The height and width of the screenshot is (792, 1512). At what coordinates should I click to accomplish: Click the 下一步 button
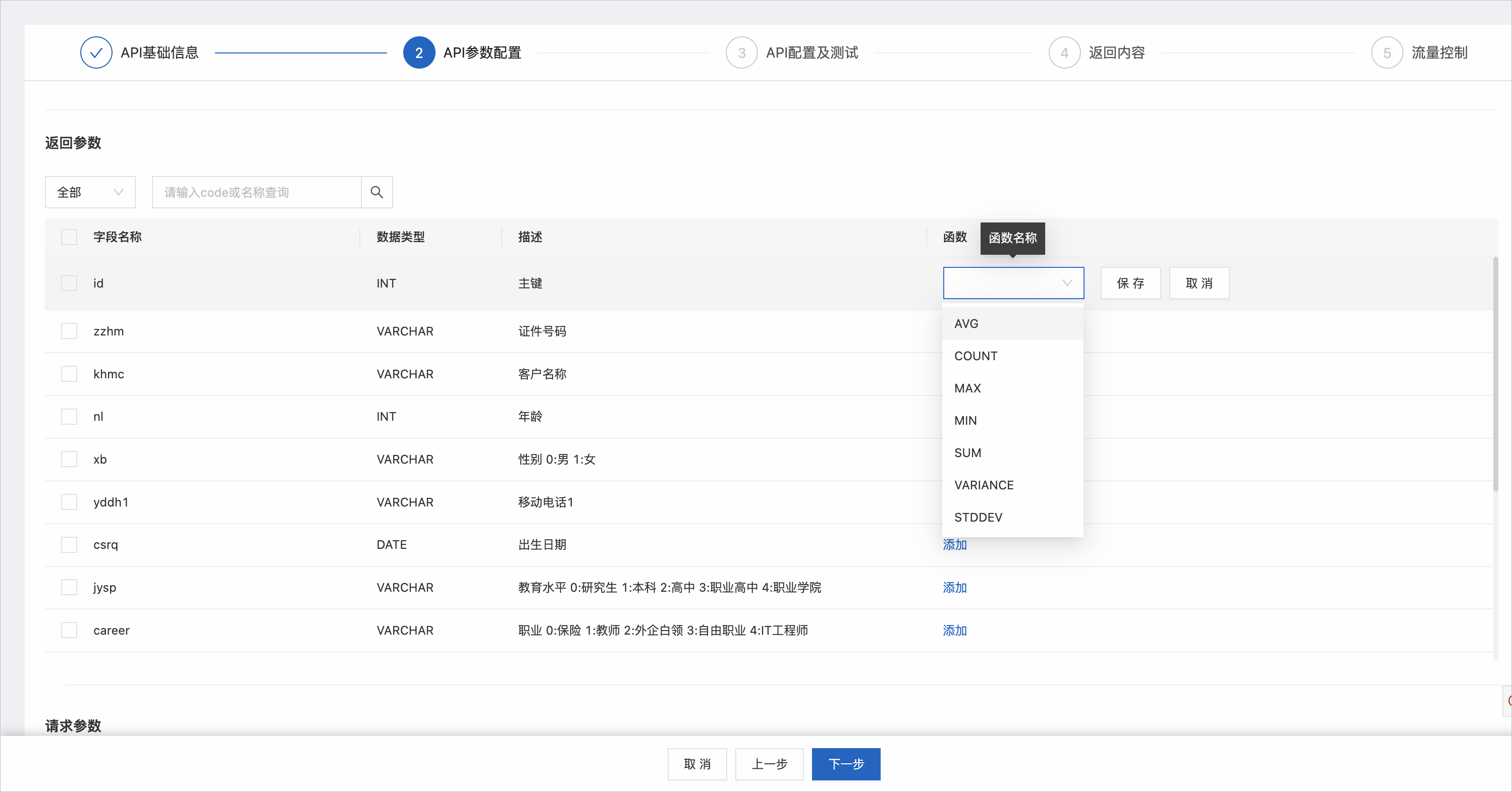point(846,764)
